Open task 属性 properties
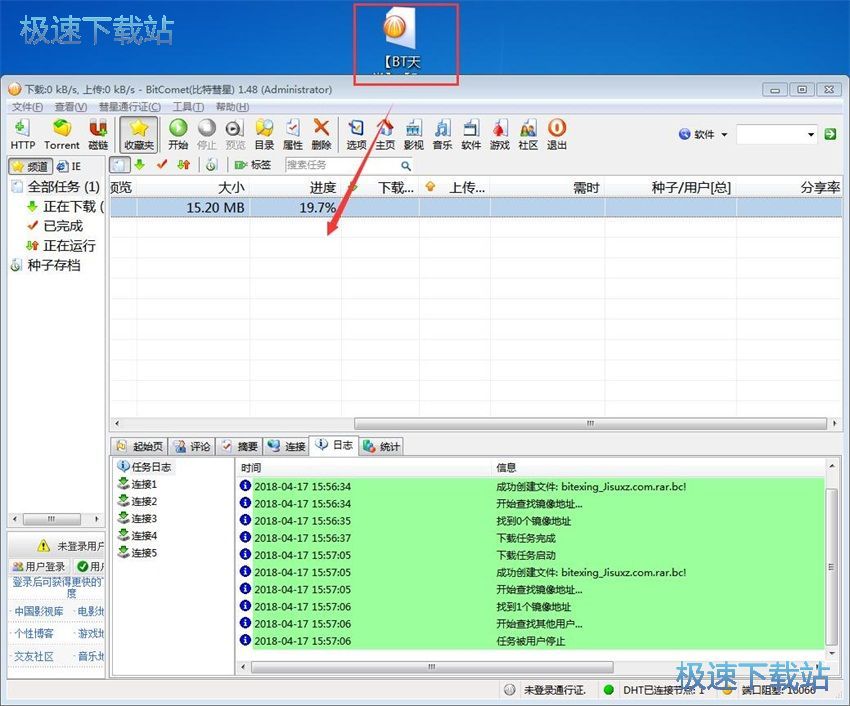The height and width of the screenshot is (706, 850). pyautogui.click(x=293, y=134)
